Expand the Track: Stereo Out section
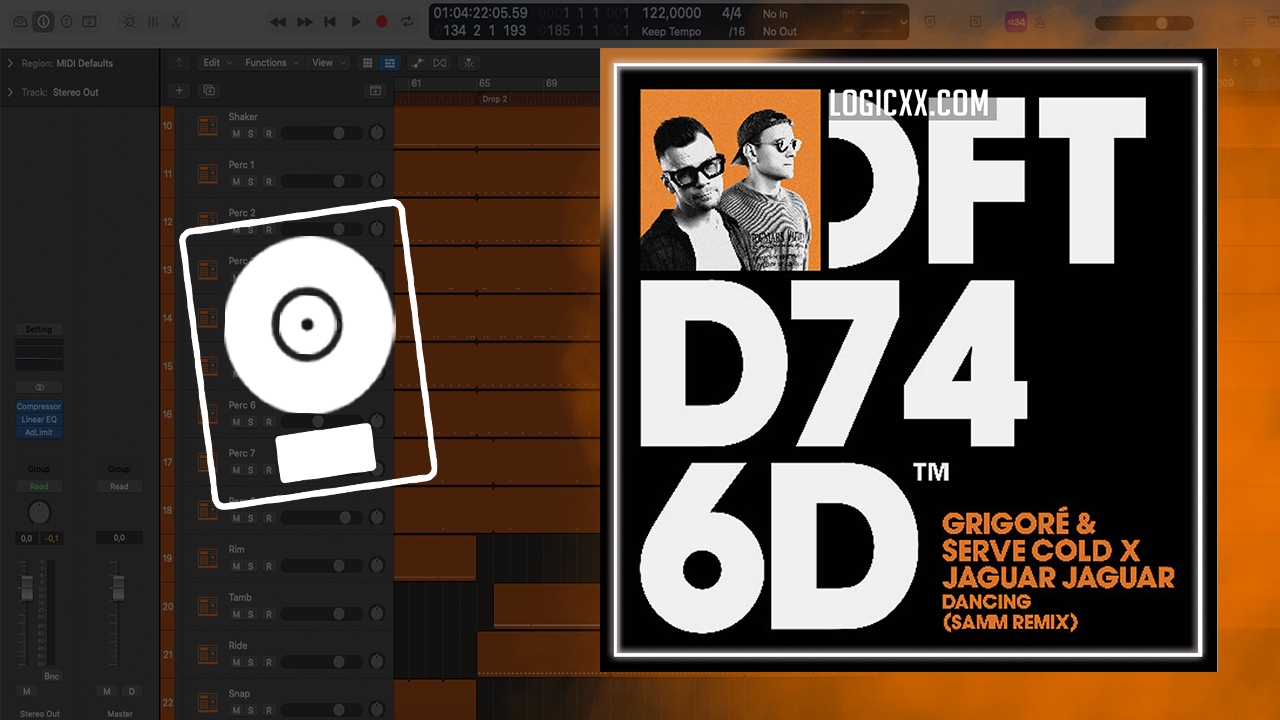1280x720 pixels. point(10,92)
